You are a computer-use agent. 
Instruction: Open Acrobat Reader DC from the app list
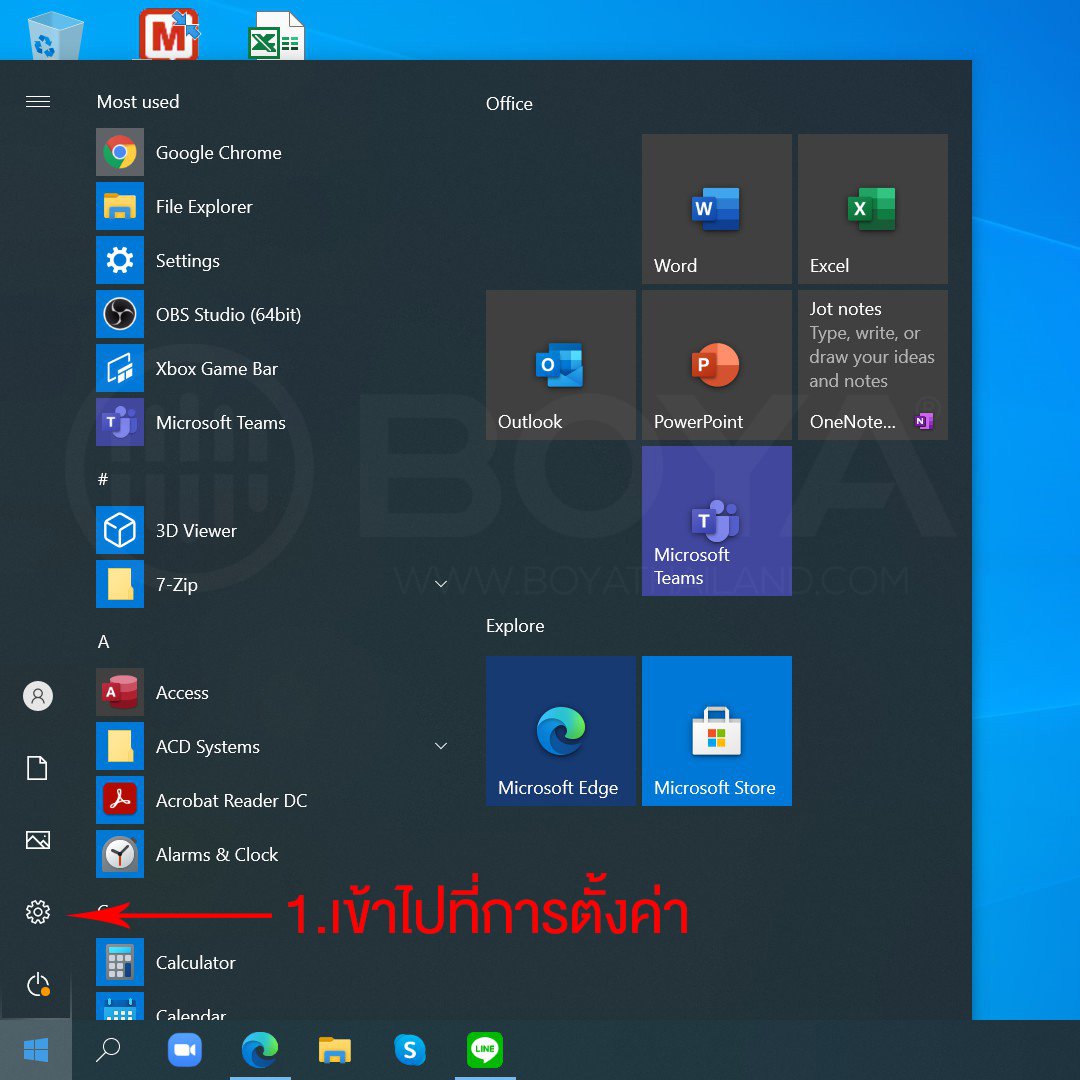[230, 801]
